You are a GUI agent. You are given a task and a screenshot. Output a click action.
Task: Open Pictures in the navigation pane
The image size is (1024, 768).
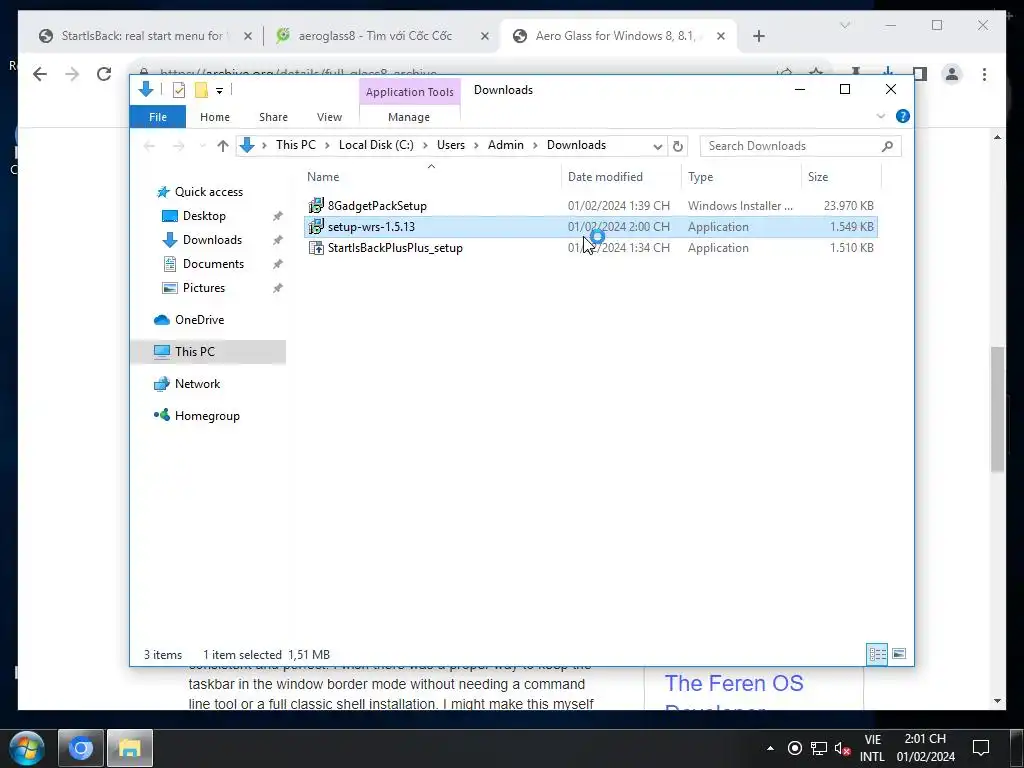tap(204, 288)
